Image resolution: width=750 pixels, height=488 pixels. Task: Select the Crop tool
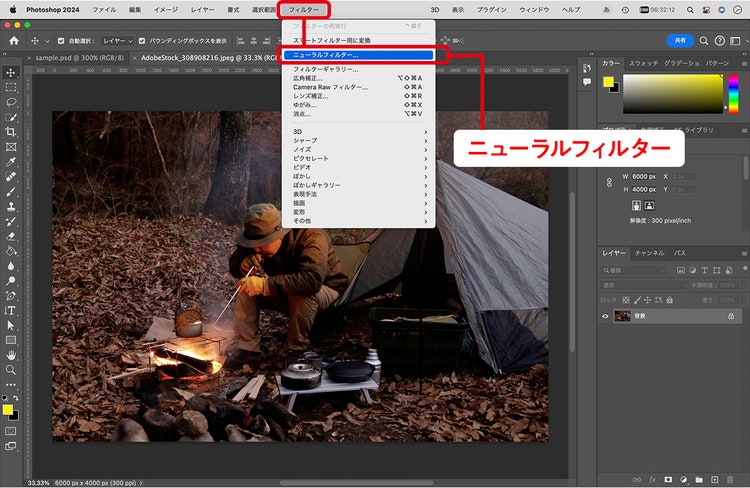11,132
